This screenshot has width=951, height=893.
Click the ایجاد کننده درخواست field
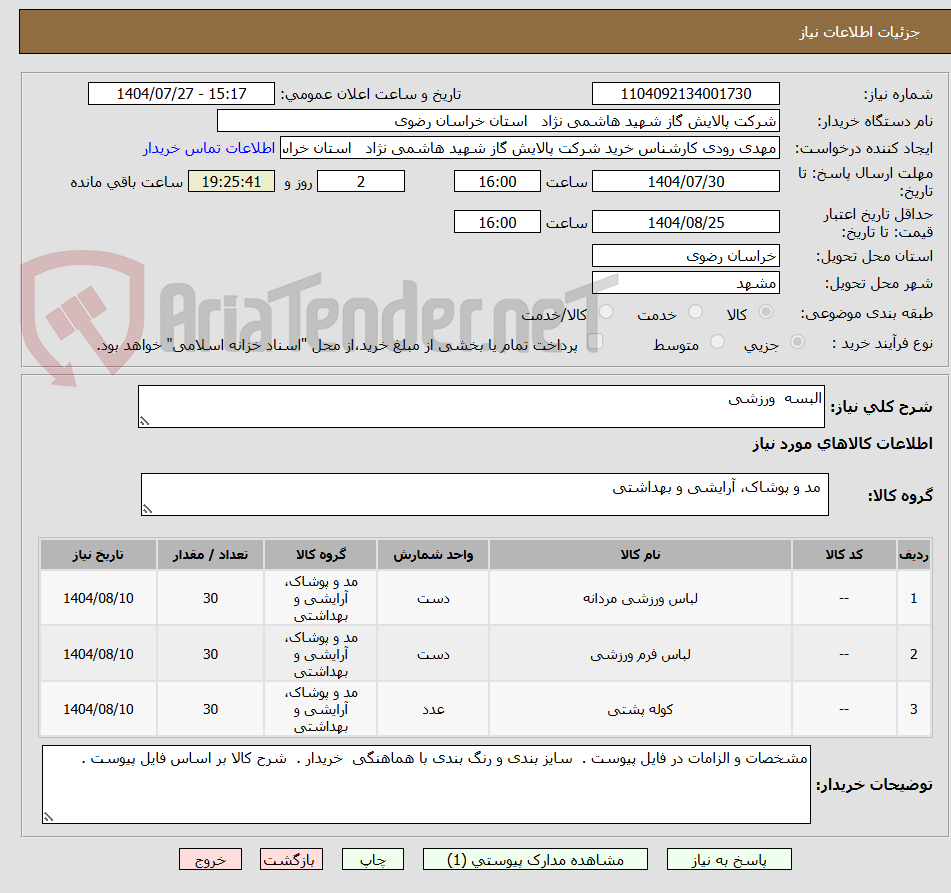pos(529,148)
